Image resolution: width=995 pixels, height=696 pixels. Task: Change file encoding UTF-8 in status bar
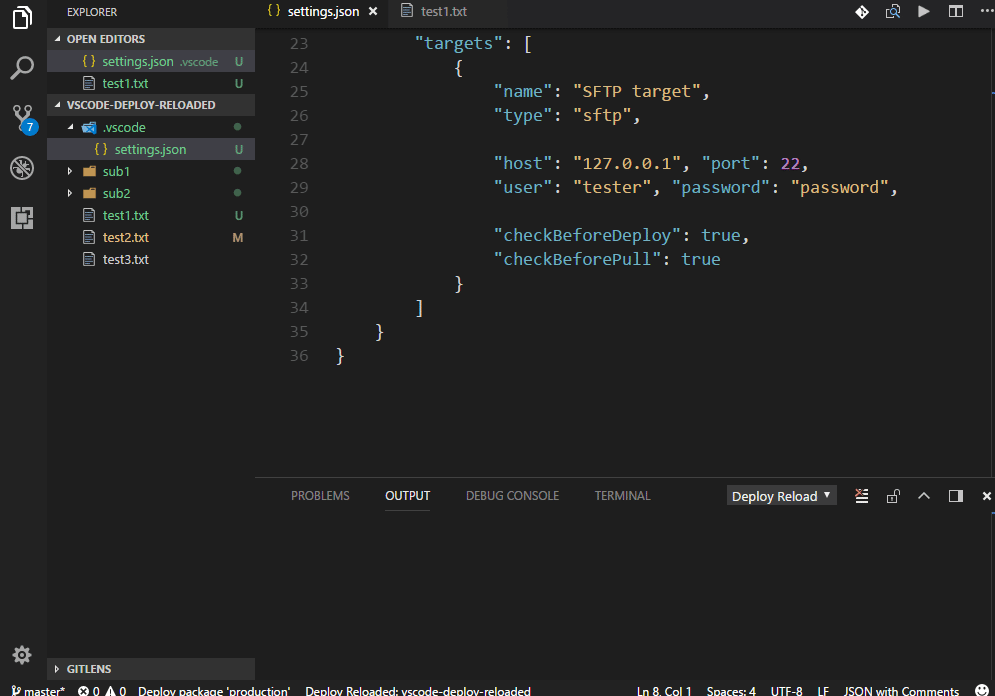coord(786,690)
